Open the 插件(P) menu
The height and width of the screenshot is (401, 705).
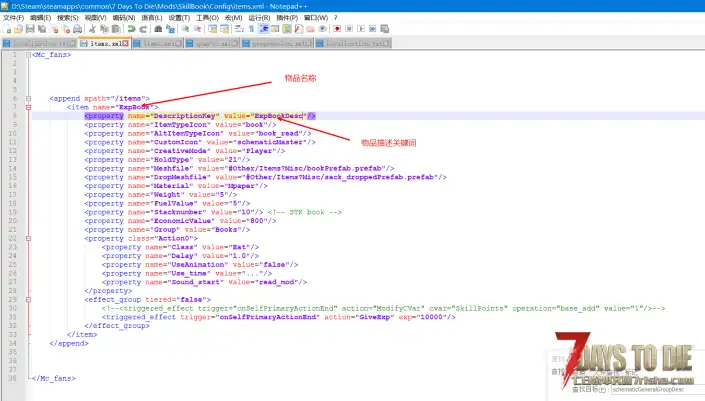pos(287,18)
